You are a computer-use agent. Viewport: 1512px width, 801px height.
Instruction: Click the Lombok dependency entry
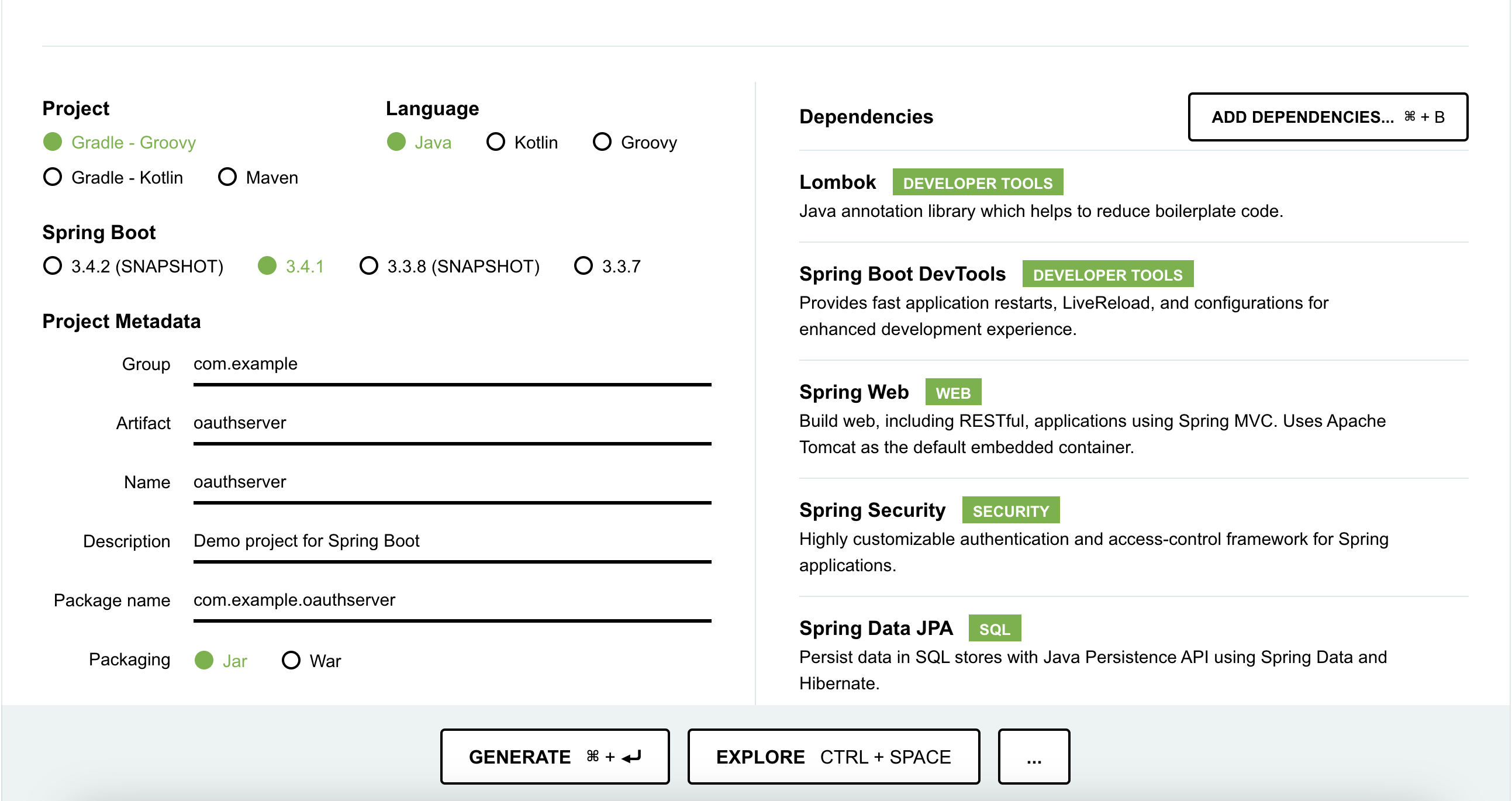coord(838,182)
